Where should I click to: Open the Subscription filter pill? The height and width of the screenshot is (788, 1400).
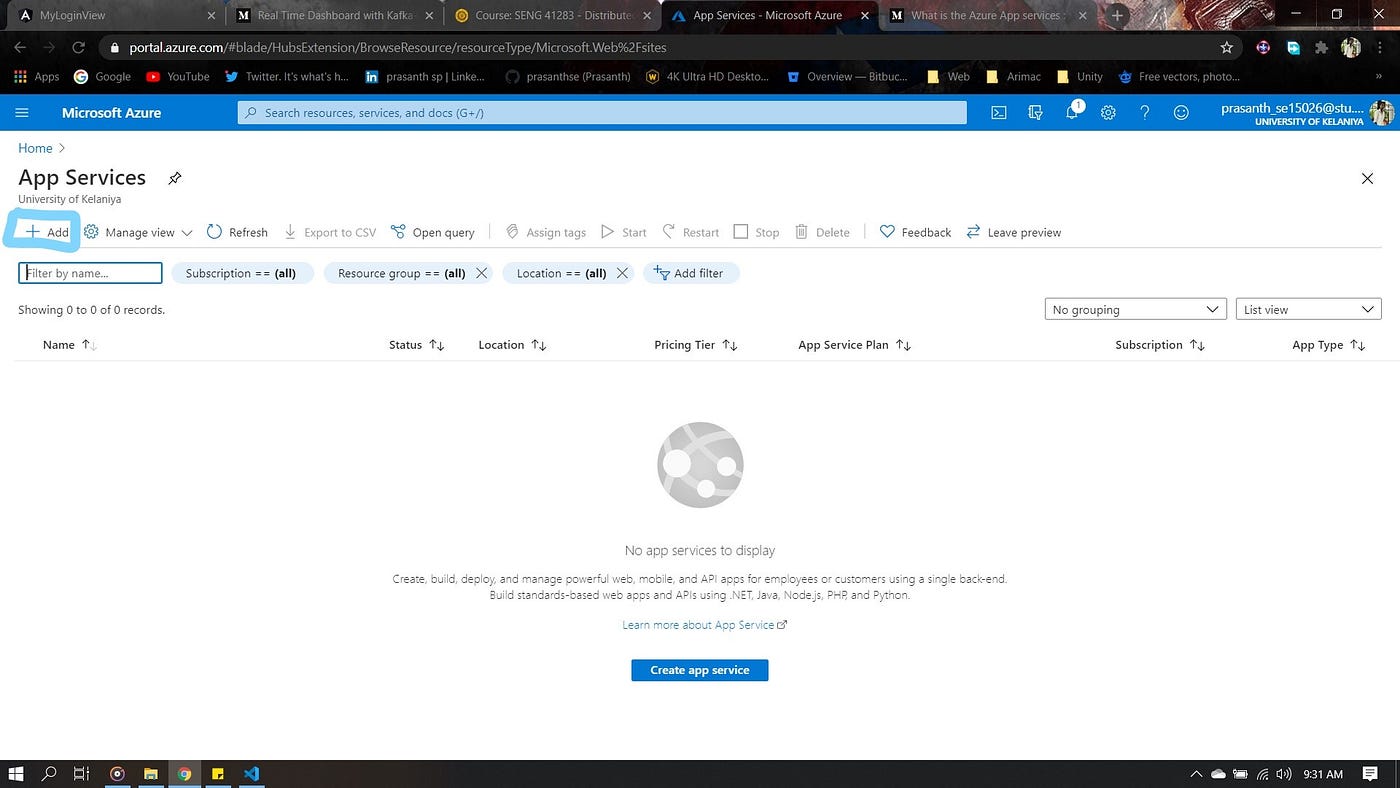(x=242, y=273)
